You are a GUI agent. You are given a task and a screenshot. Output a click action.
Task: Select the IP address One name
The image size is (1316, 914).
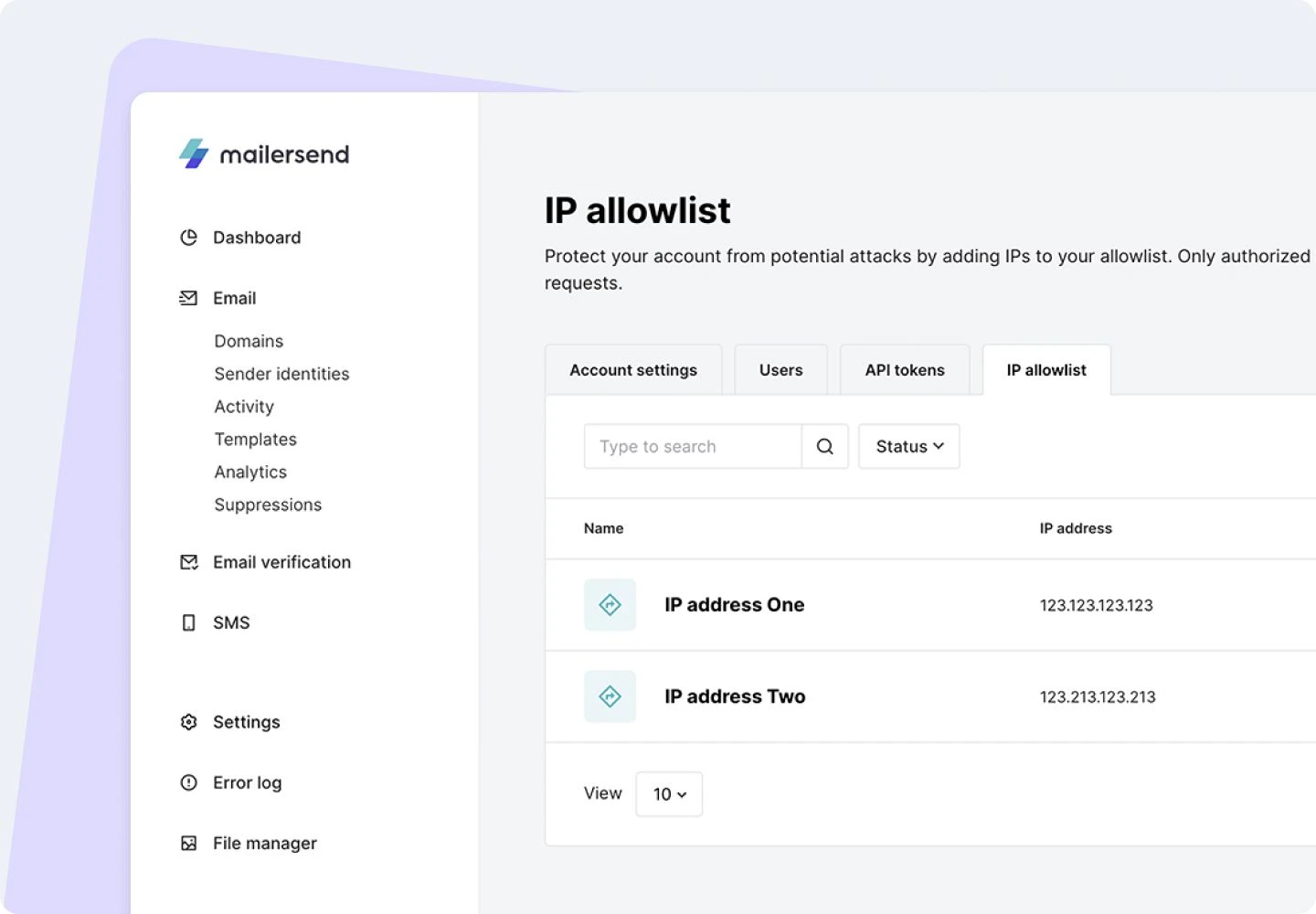coord(734,605)
